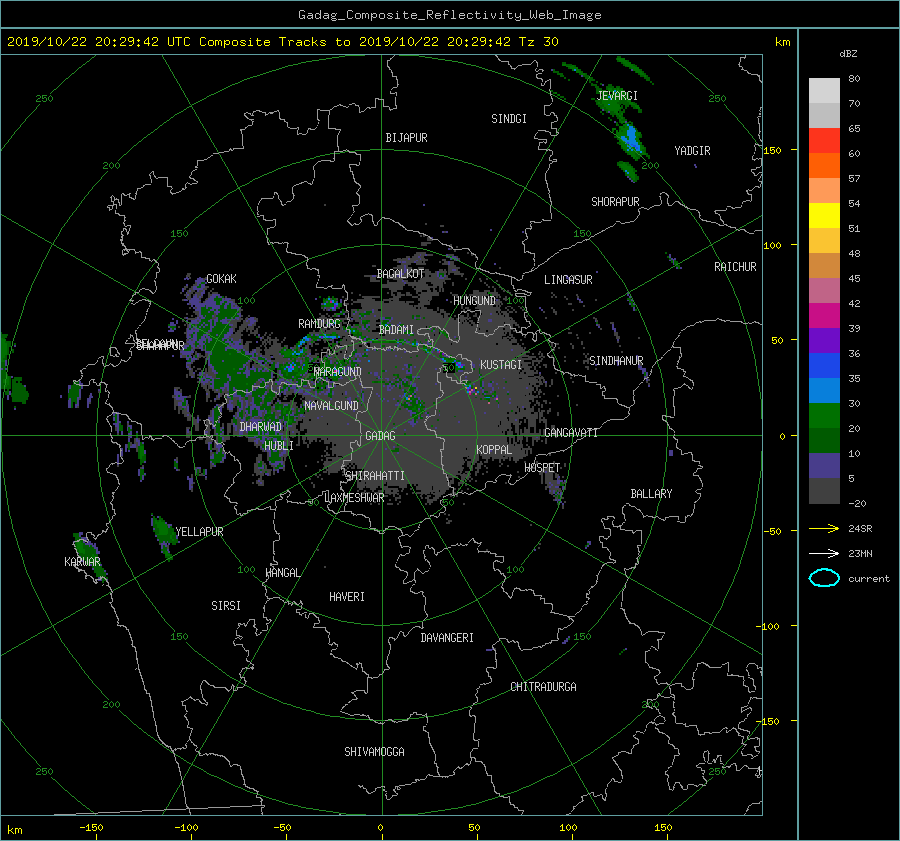Pick the light gray 80 dBZ swatch
The image size is (900, 841).
click(824, 90)
